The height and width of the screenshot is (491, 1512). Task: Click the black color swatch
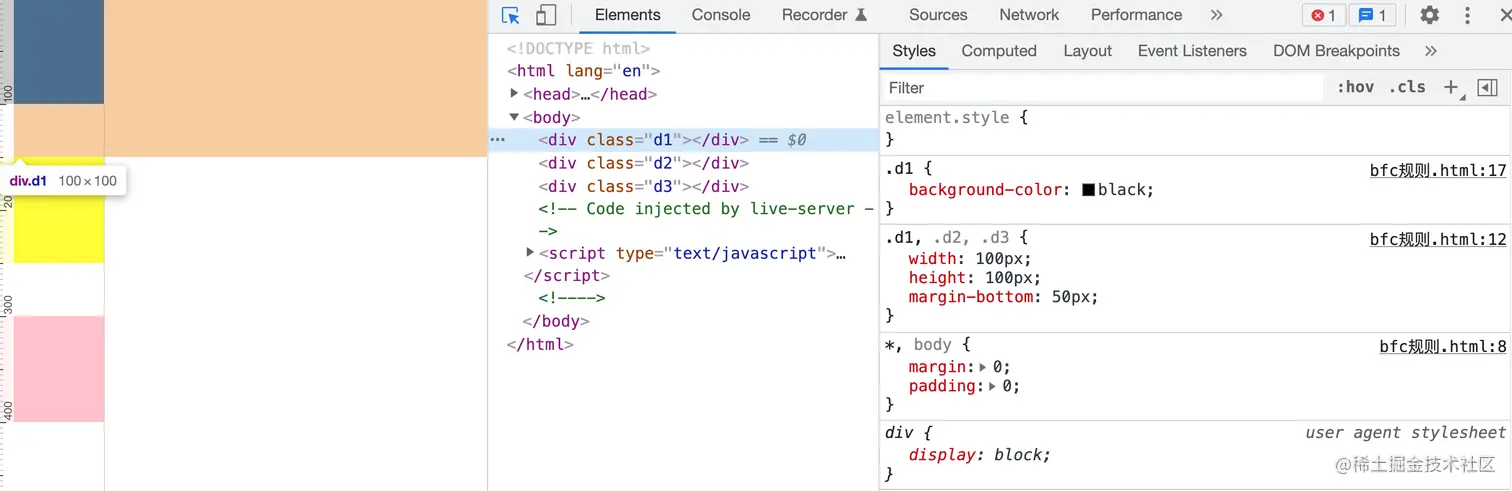click(x=1088, y=190)
